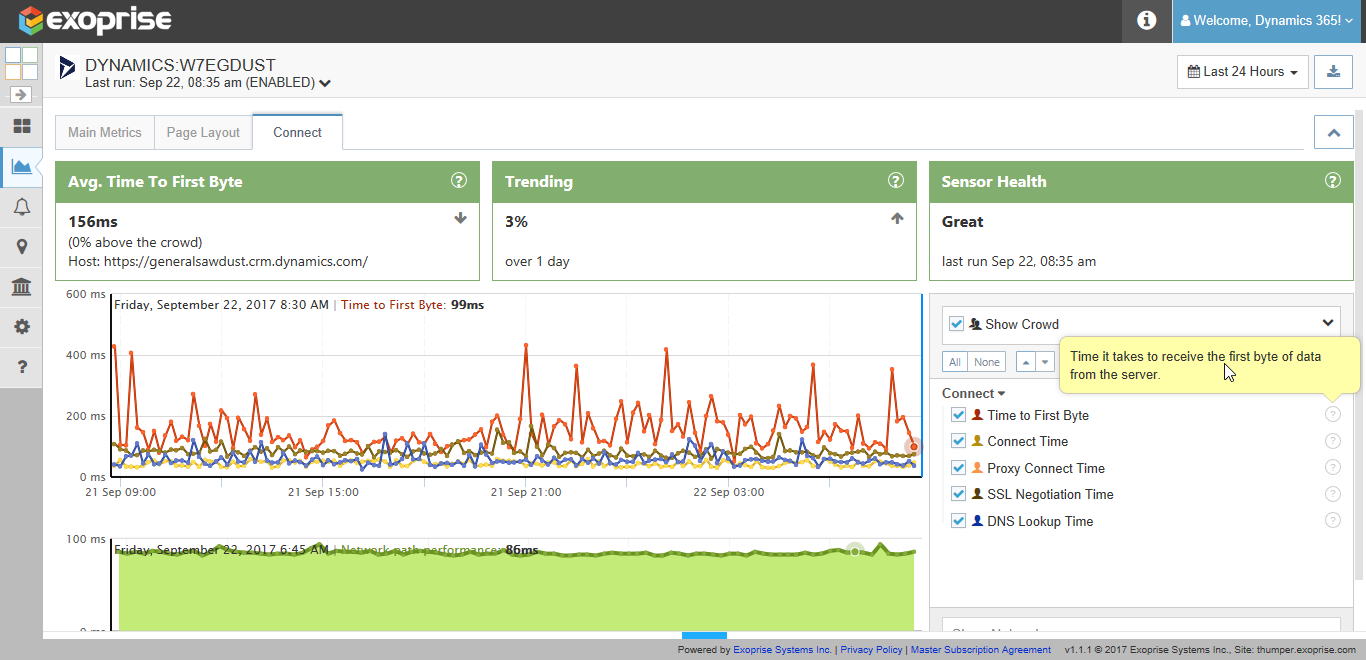Click the vertical scrollbar on the right edge
The height and width of the screenshot is (660, 1366).
click(x=1359, y=345)
